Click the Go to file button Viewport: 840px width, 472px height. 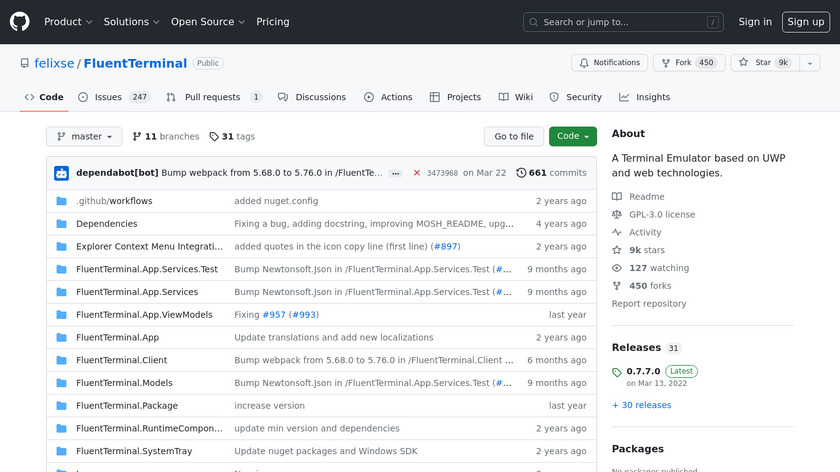coord(514,137)
